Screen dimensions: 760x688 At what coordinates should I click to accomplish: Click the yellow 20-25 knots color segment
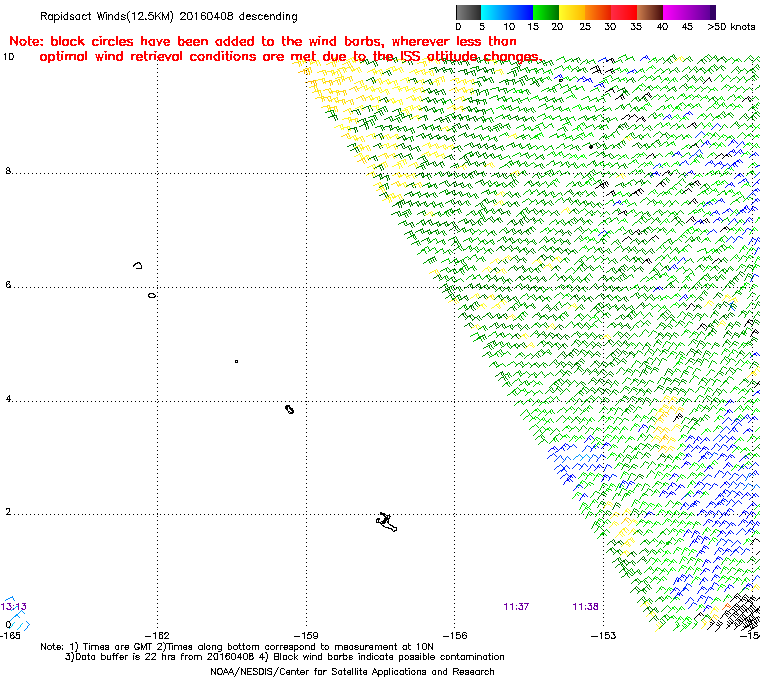pyautogui.click(x=572, y=12)
